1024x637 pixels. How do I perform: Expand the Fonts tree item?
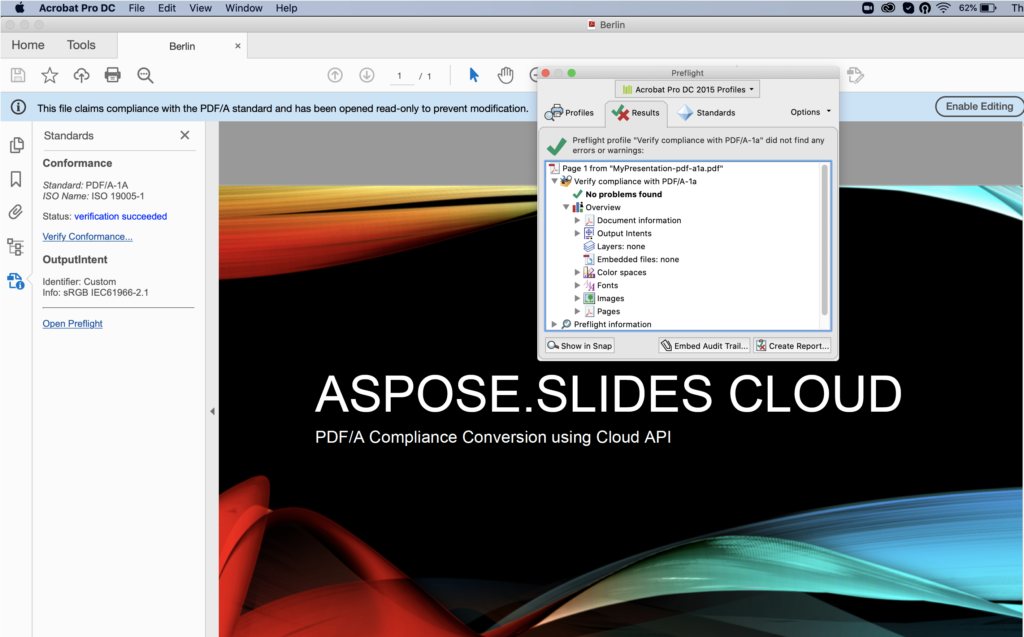tap(577, 285)
